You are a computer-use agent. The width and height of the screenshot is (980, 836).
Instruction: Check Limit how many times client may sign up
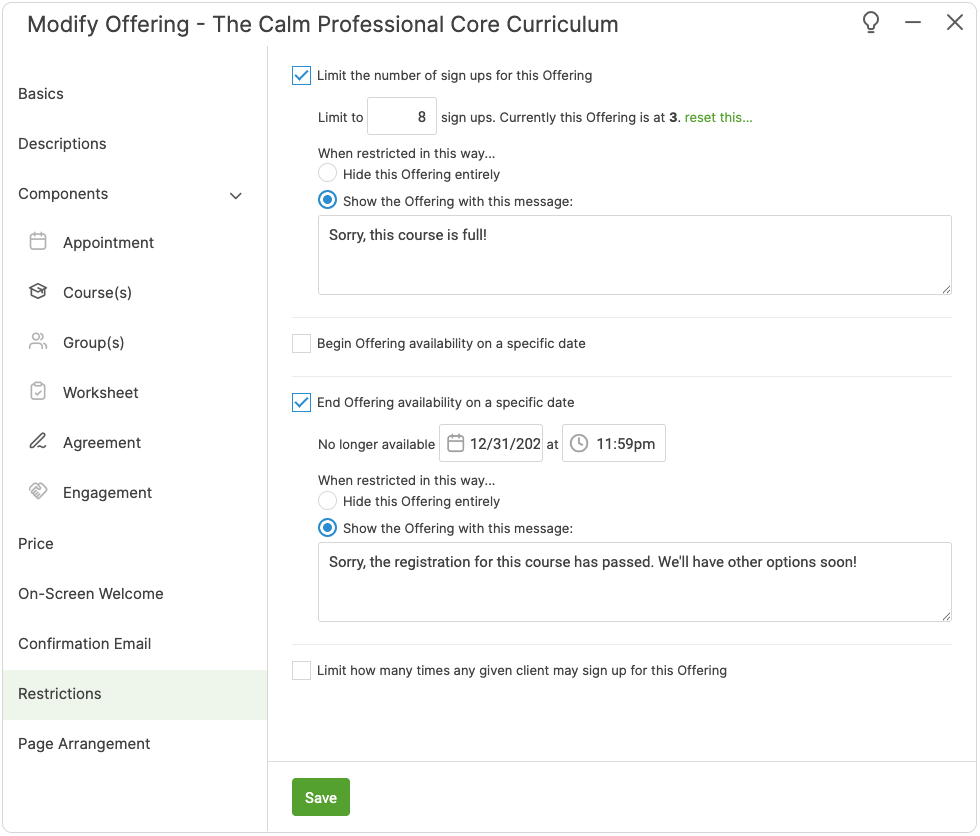pos(301,670)
